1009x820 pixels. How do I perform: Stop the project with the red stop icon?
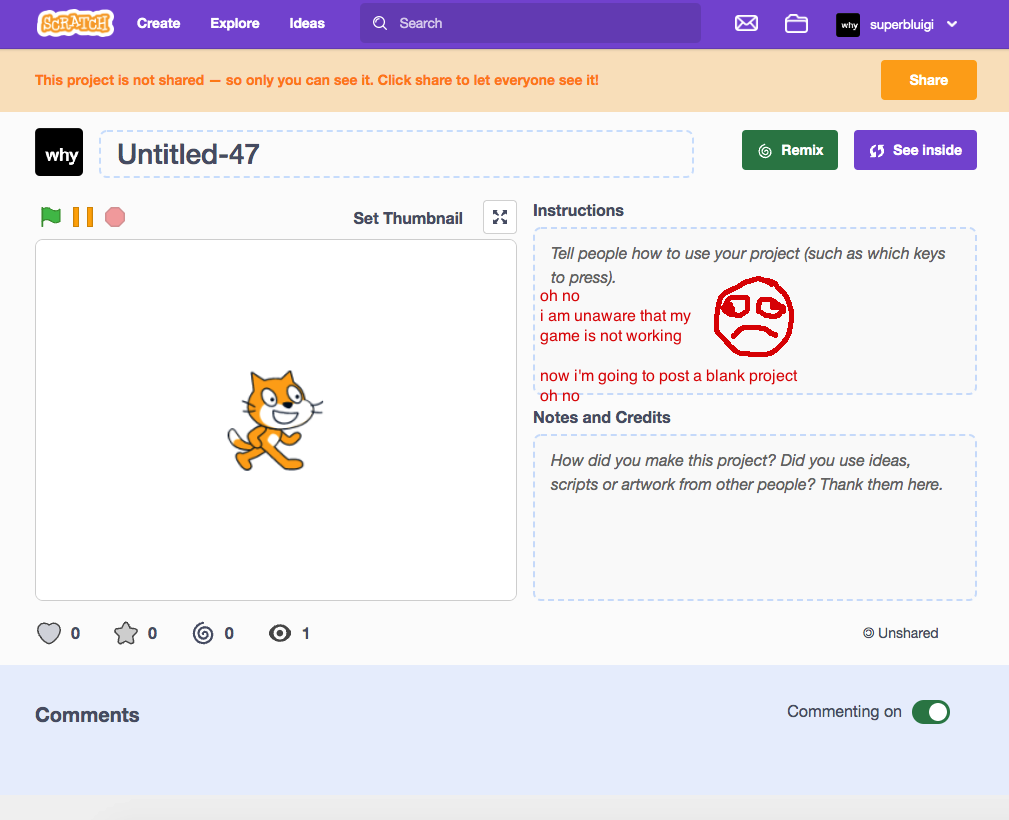point(115,217)
